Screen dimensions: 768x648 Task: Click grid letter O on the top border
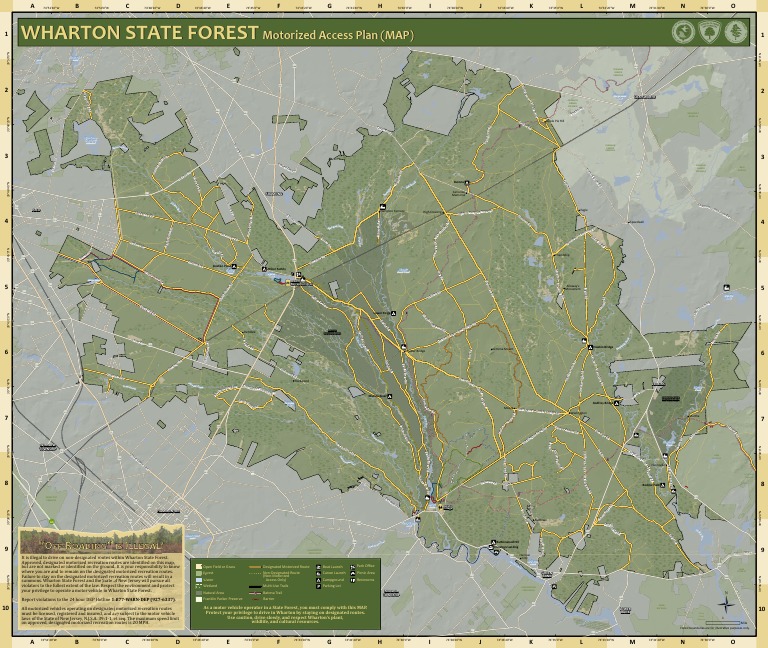733,6
